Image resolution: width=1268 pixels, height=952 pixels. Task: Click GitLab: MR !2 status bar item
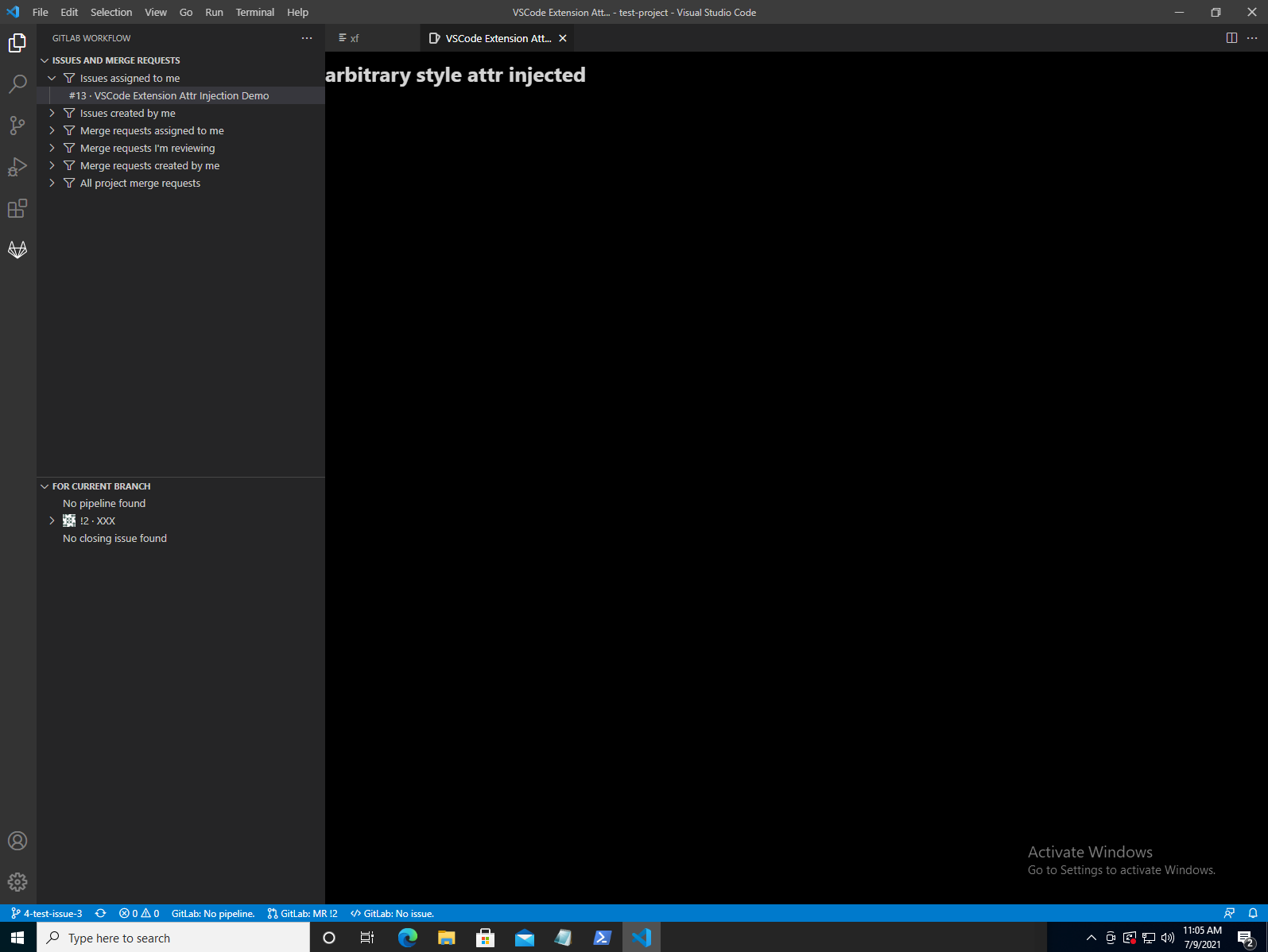303,913
